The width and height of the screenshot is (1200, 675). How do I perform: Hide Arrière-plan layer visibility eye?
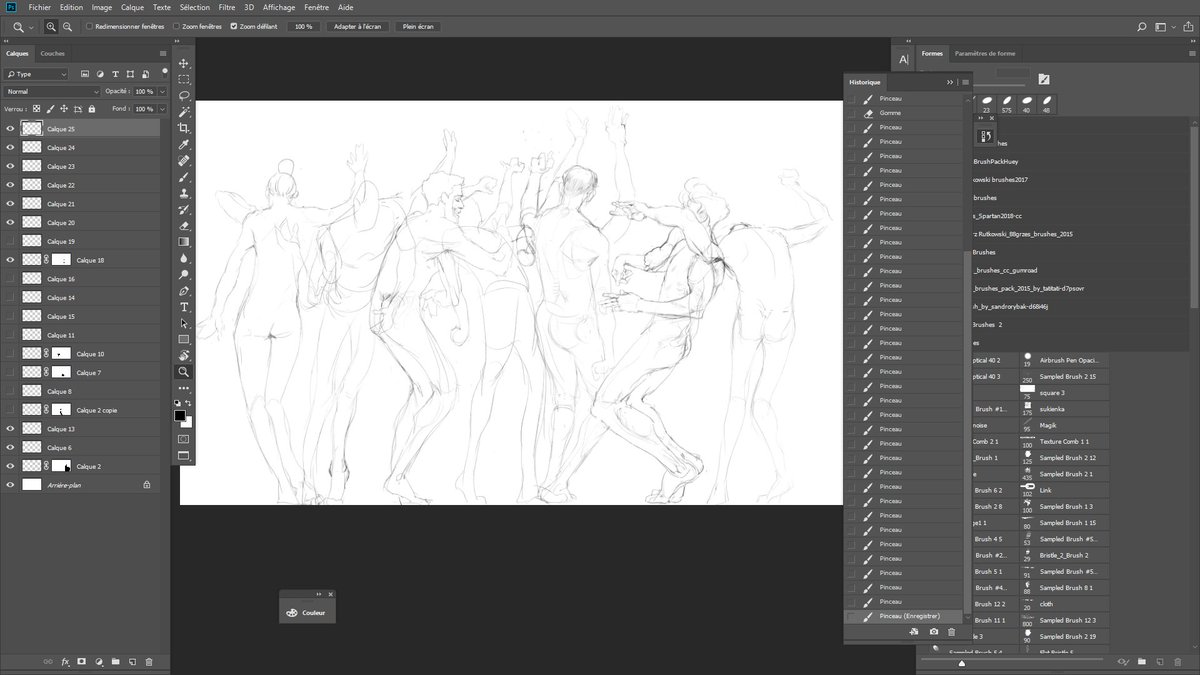click(11, 484)
